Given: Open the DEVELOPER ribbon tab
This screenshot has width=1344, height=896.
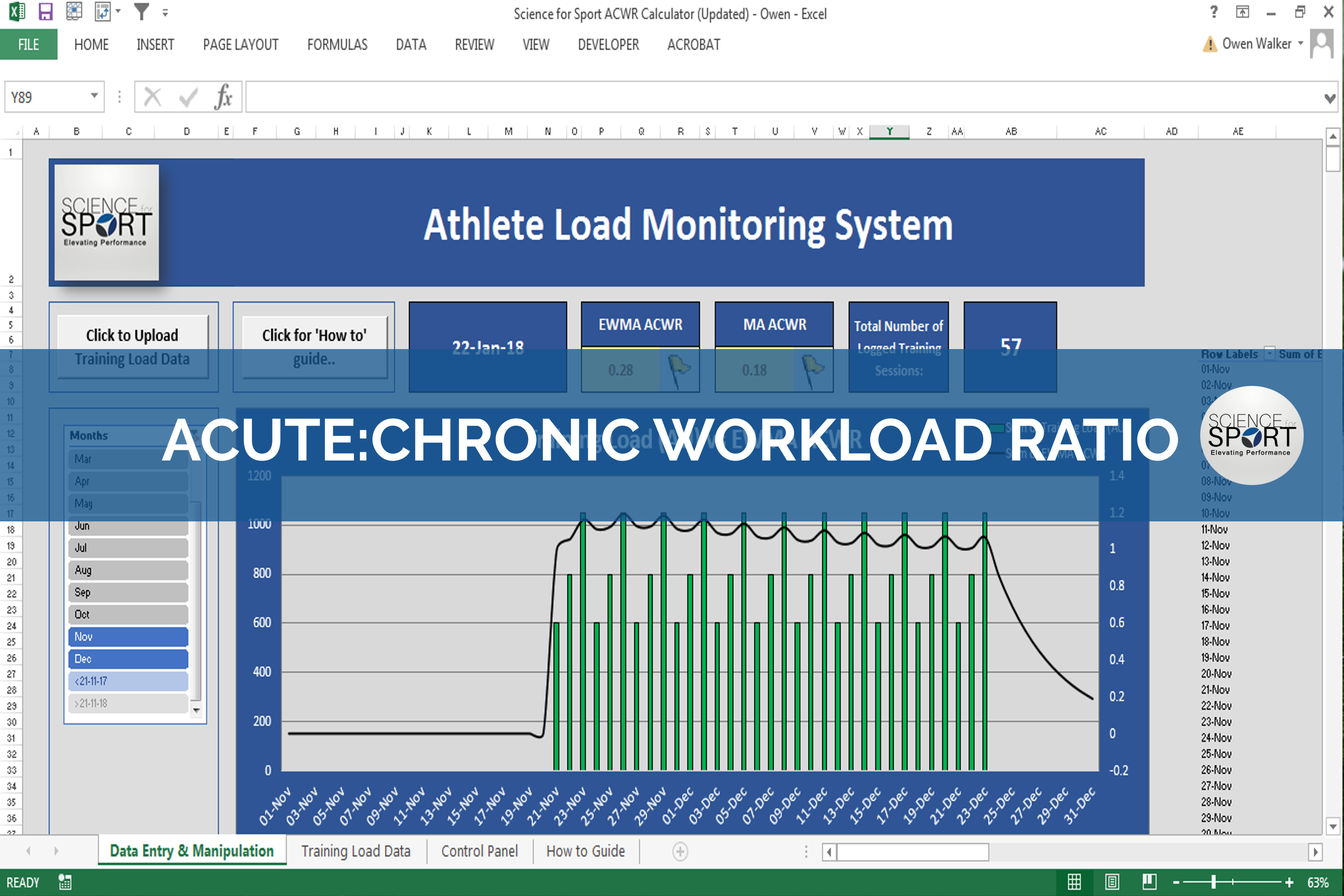Looking at the screenshot, I should pyautogui.click(x=608, y=45).
